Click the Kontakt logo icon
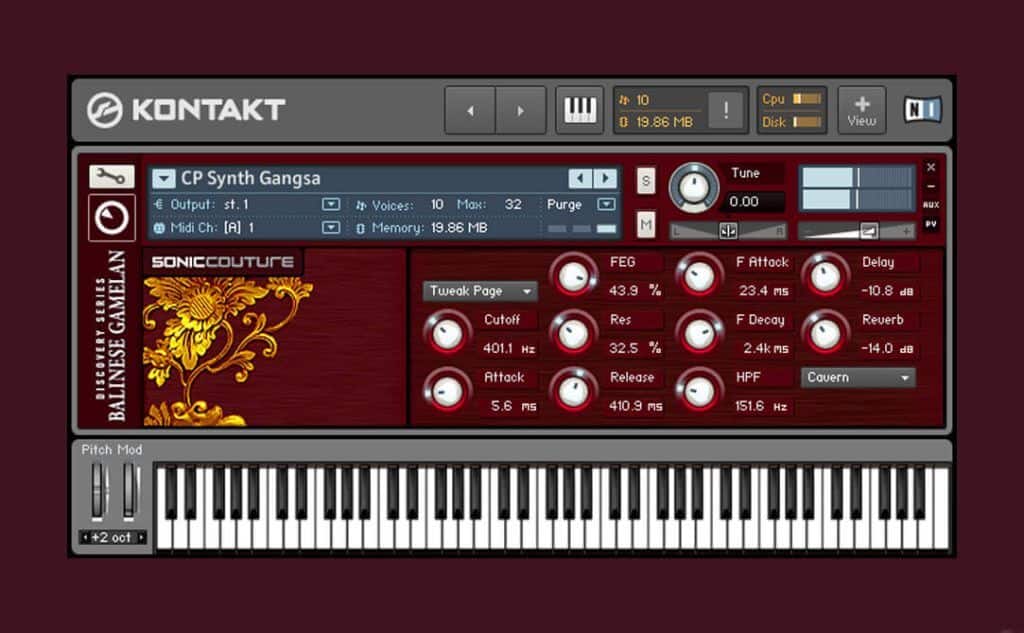 click(x=105, y=110)
